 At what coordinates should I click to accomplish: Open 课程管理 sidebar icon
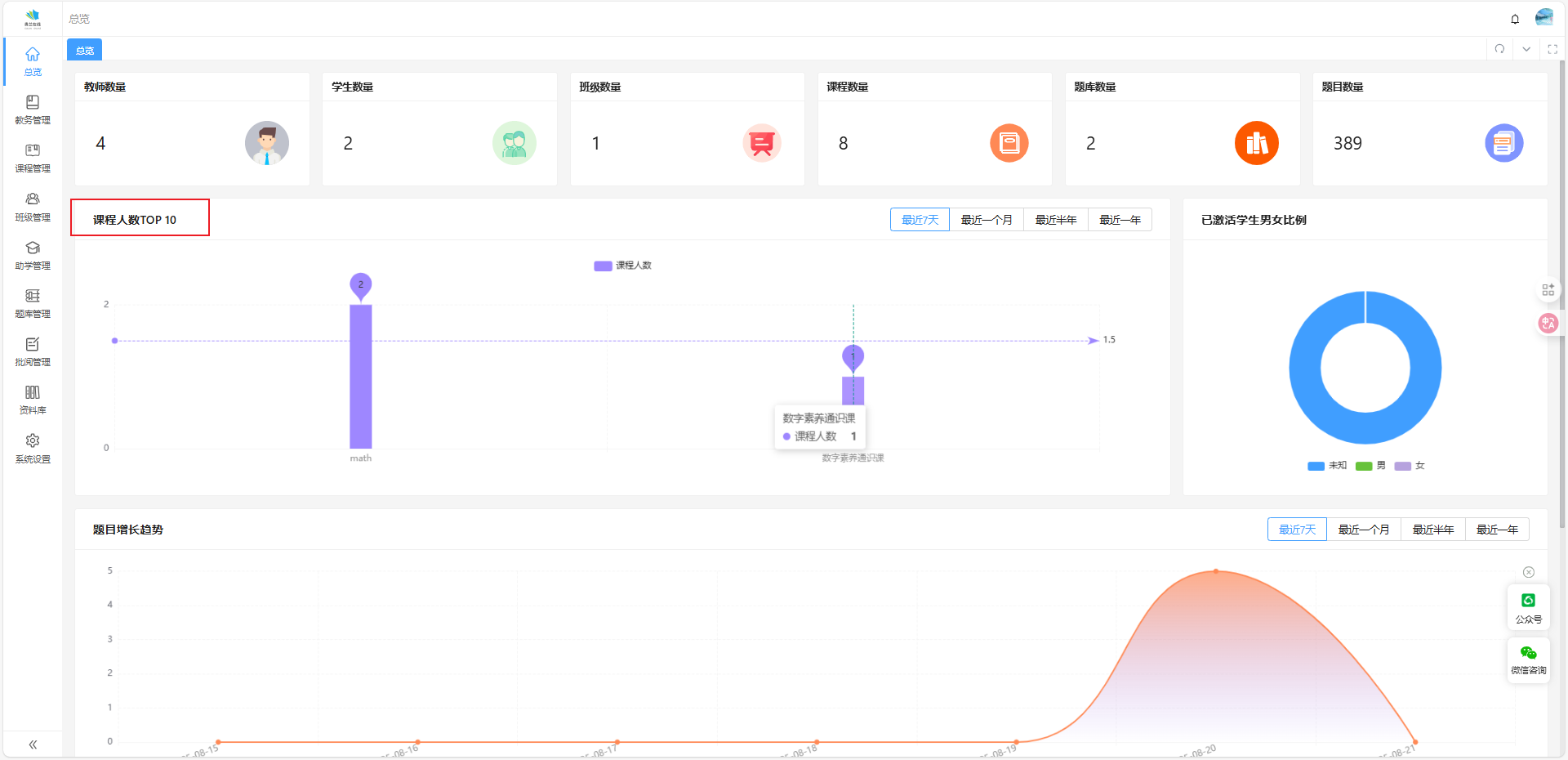click(x=33, y=158)
